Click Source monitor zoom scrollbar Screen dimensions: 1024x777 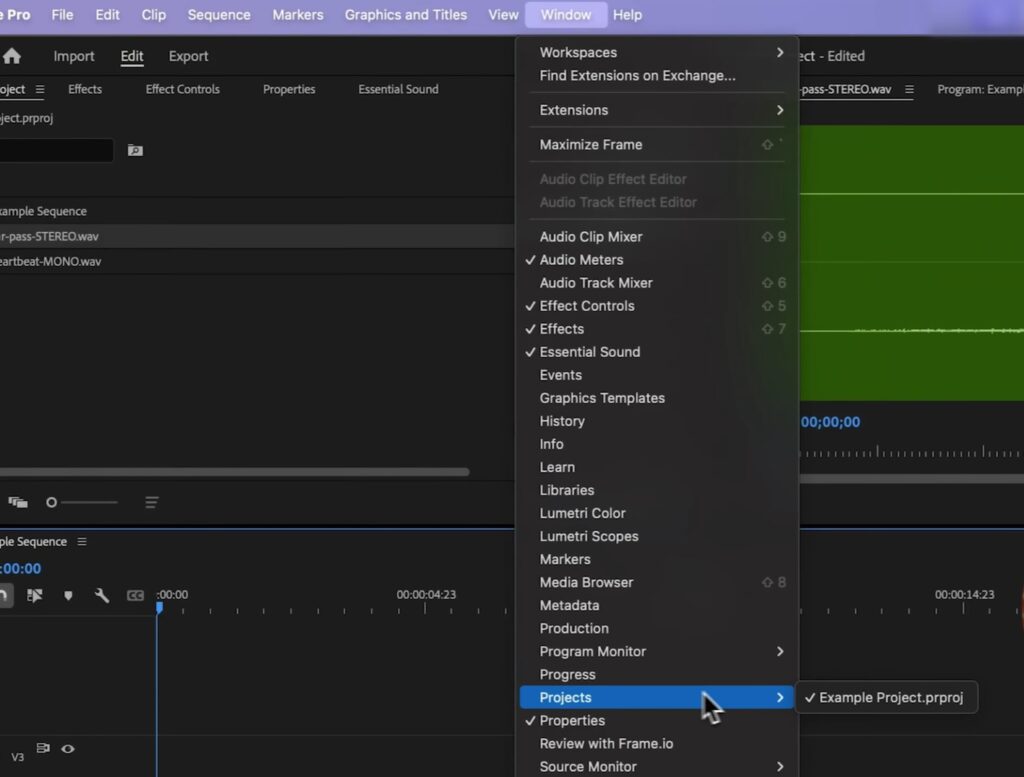[x=911, y=479]
